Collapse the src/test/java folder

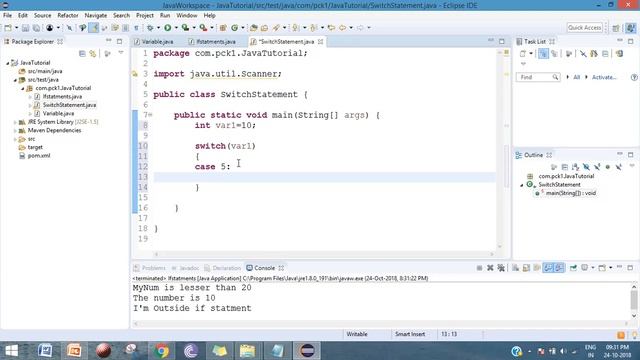point(15,80)
